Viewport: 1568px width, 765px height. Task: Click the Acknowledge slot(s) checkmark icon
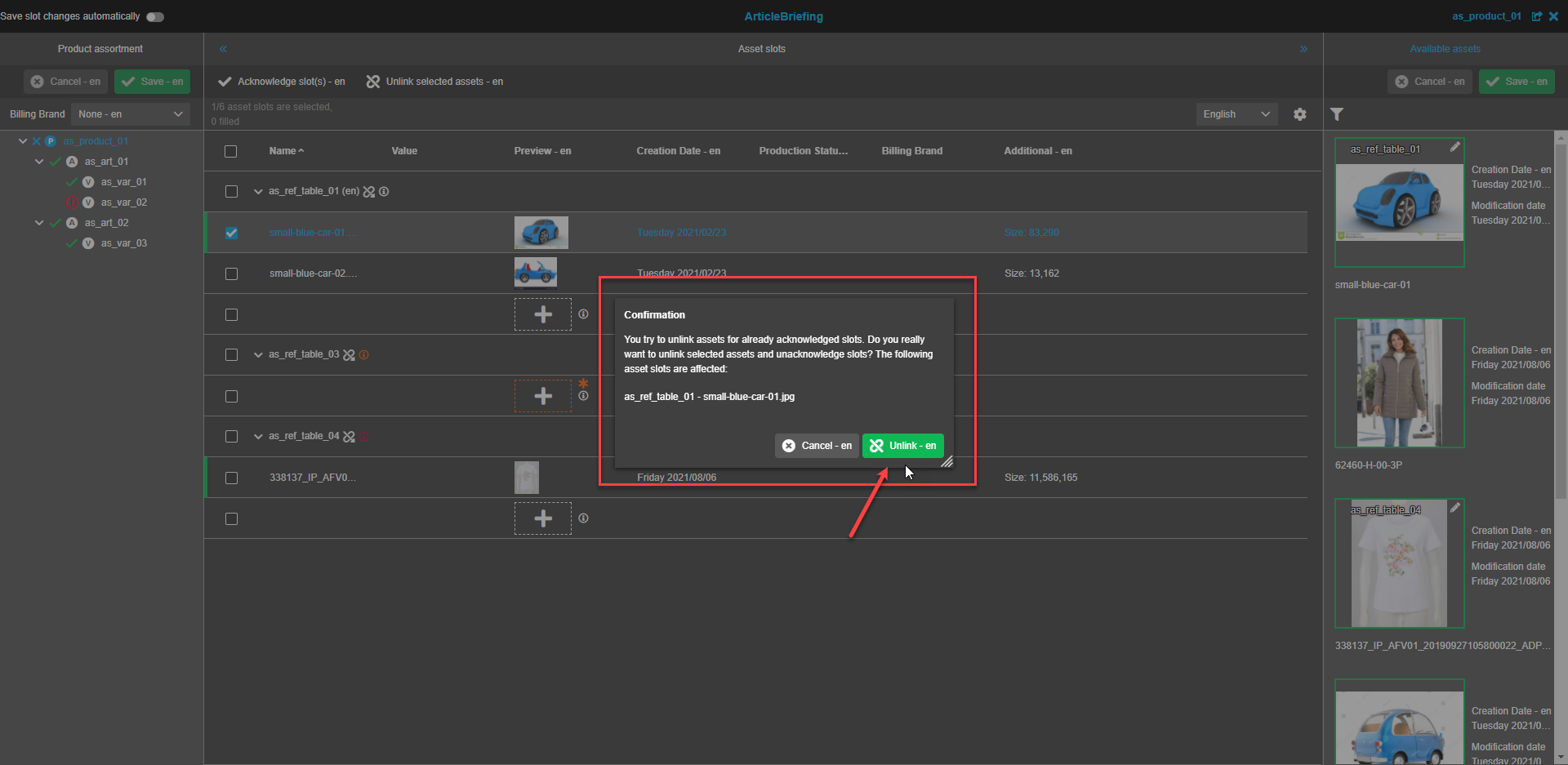[224, 81]
